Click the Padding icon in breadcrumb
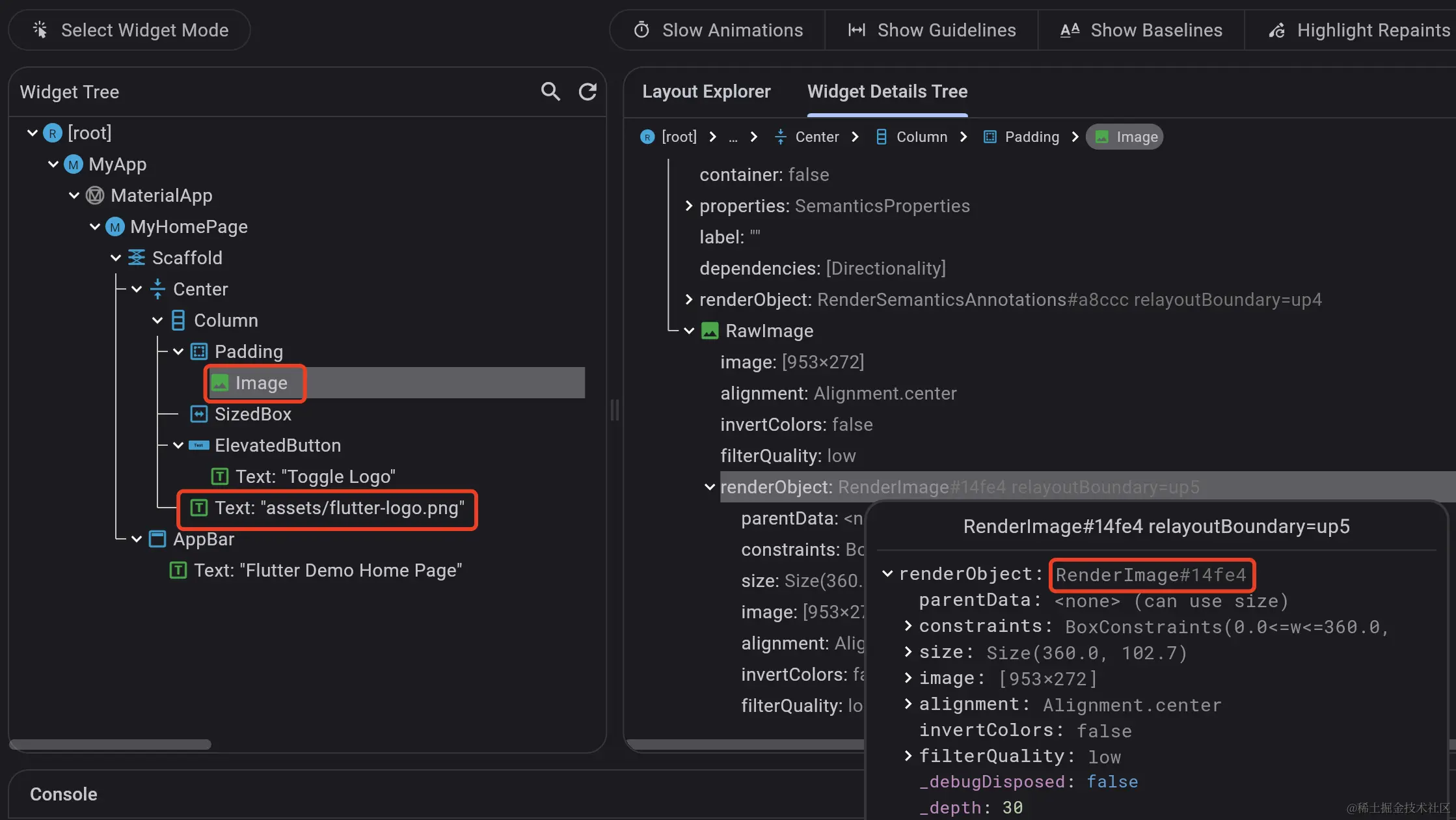This screenshot has height=820, width=1456. click(990, 137)
